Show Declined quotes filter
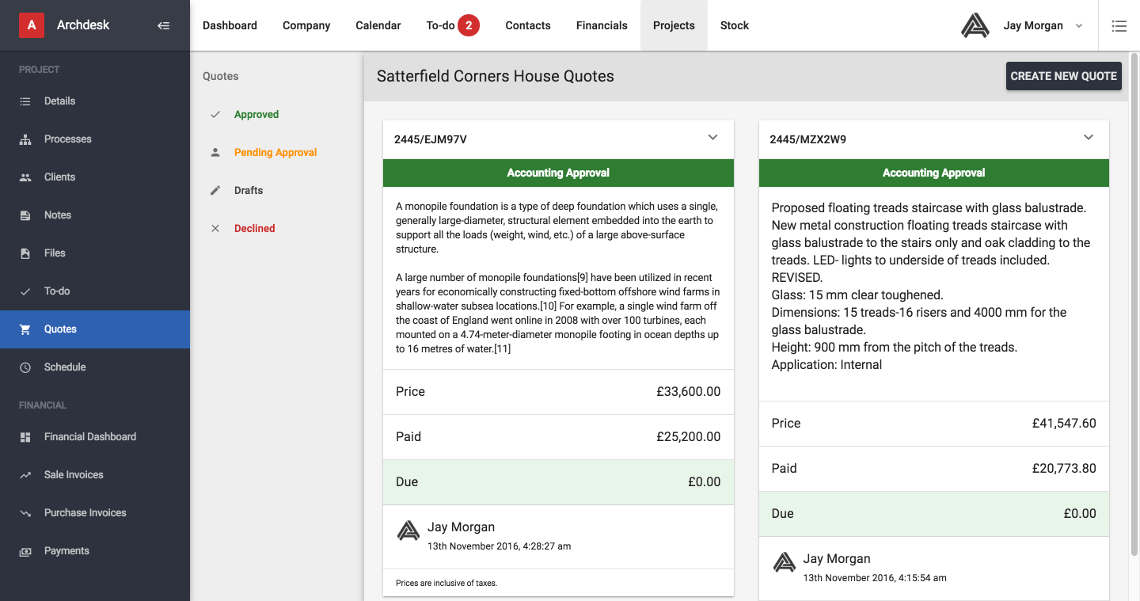The image size is (1140, 601). (254, 229)
